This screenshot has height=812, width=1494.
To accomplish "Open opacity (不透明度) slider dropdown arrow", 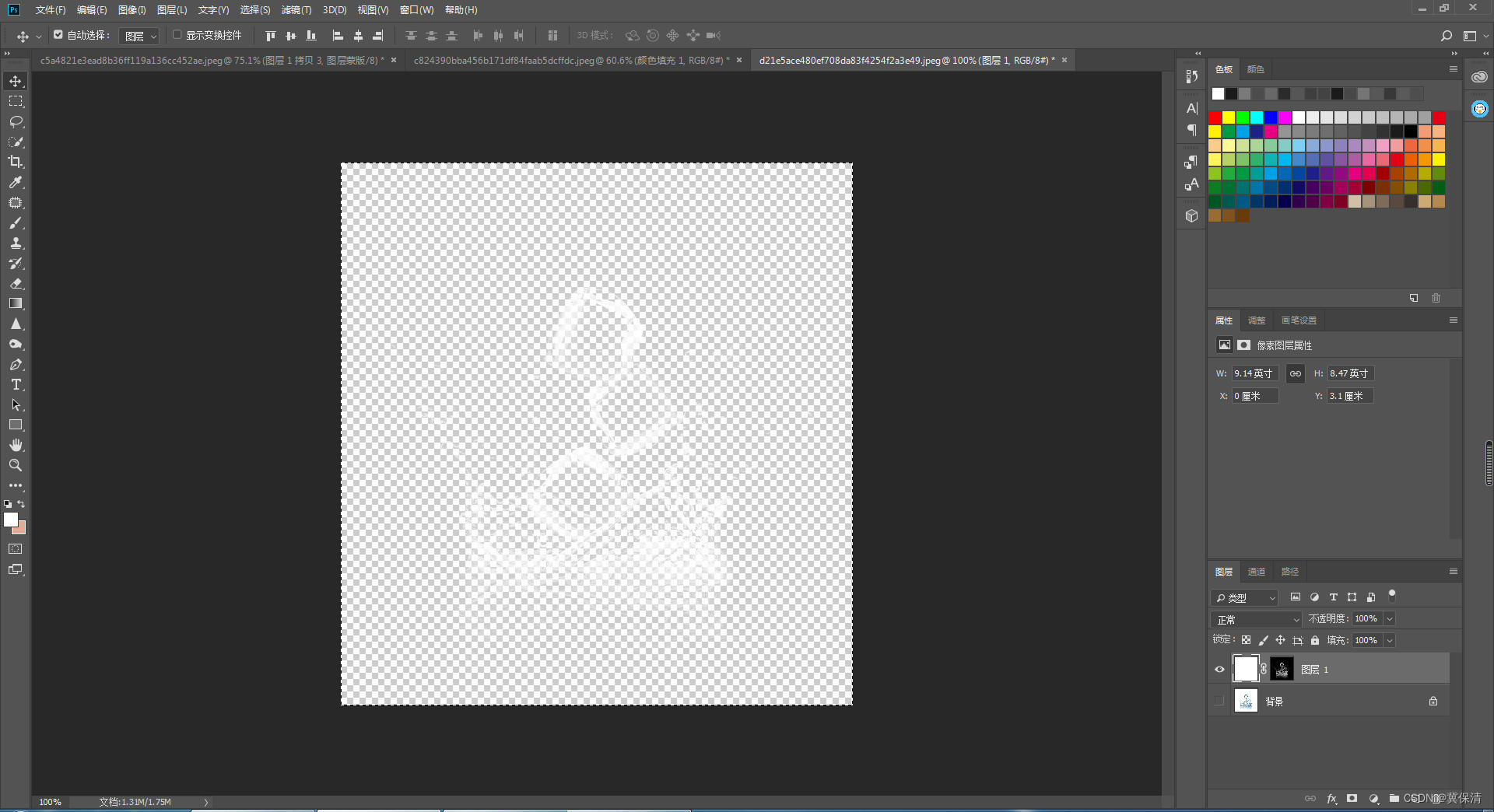I will point(1390,619).
